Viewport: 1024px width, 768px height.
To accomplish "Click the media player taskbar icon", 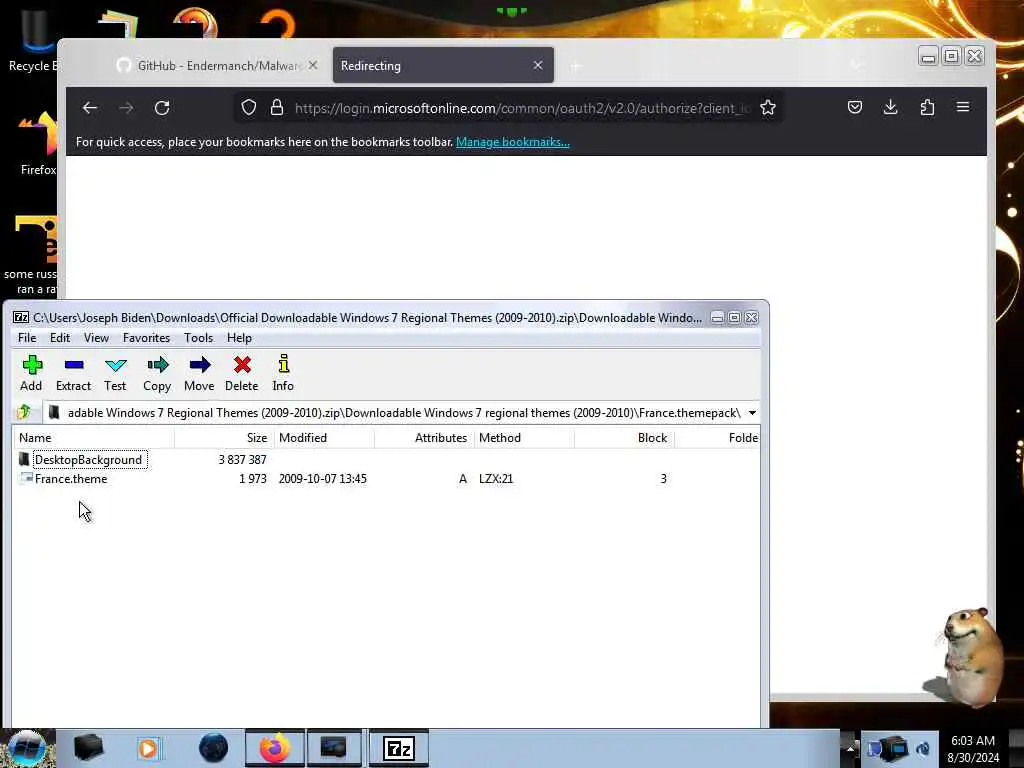I will (148, 748).
